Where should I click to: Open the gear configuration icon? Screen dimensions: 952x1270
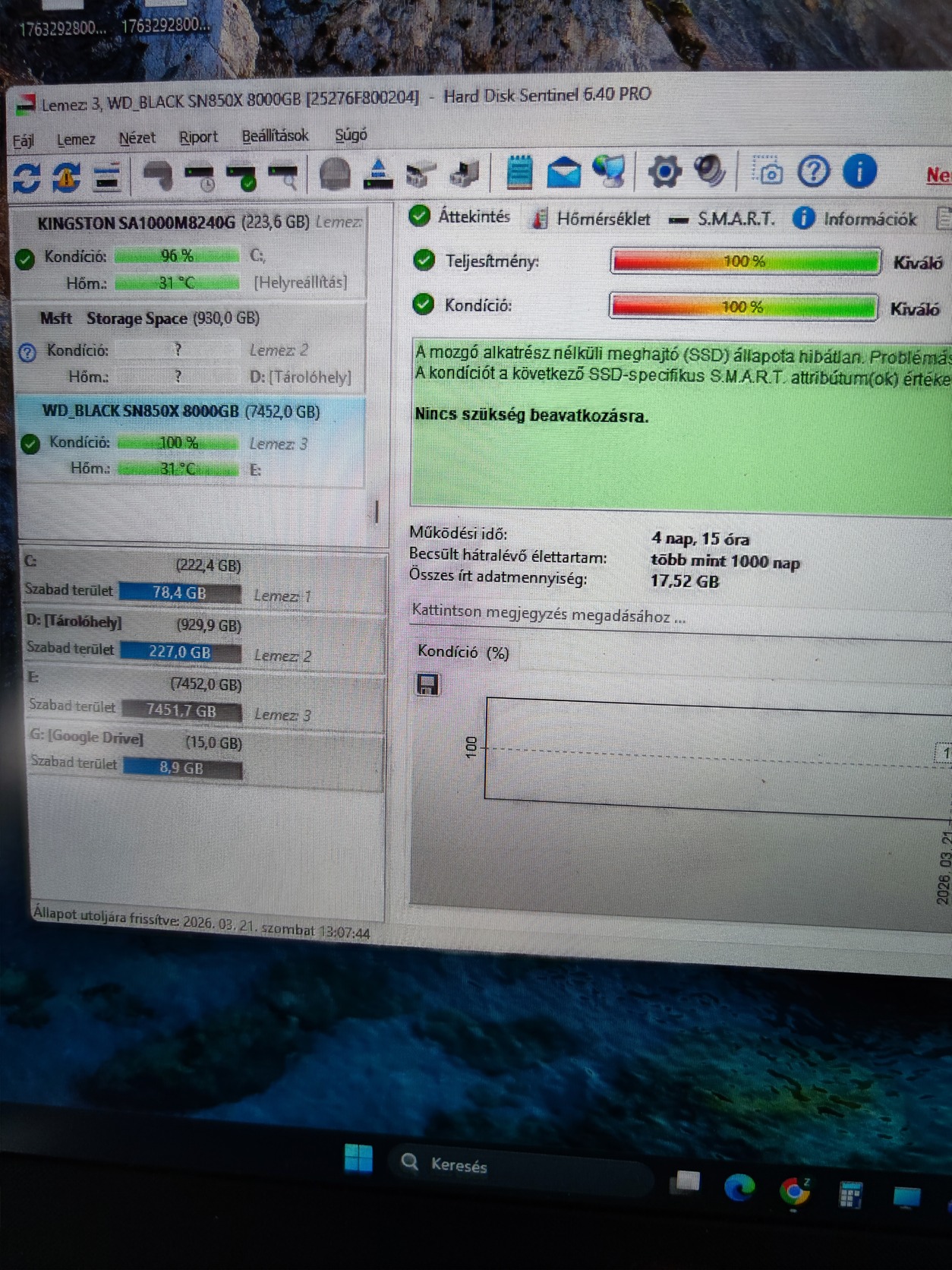(664, 171)
